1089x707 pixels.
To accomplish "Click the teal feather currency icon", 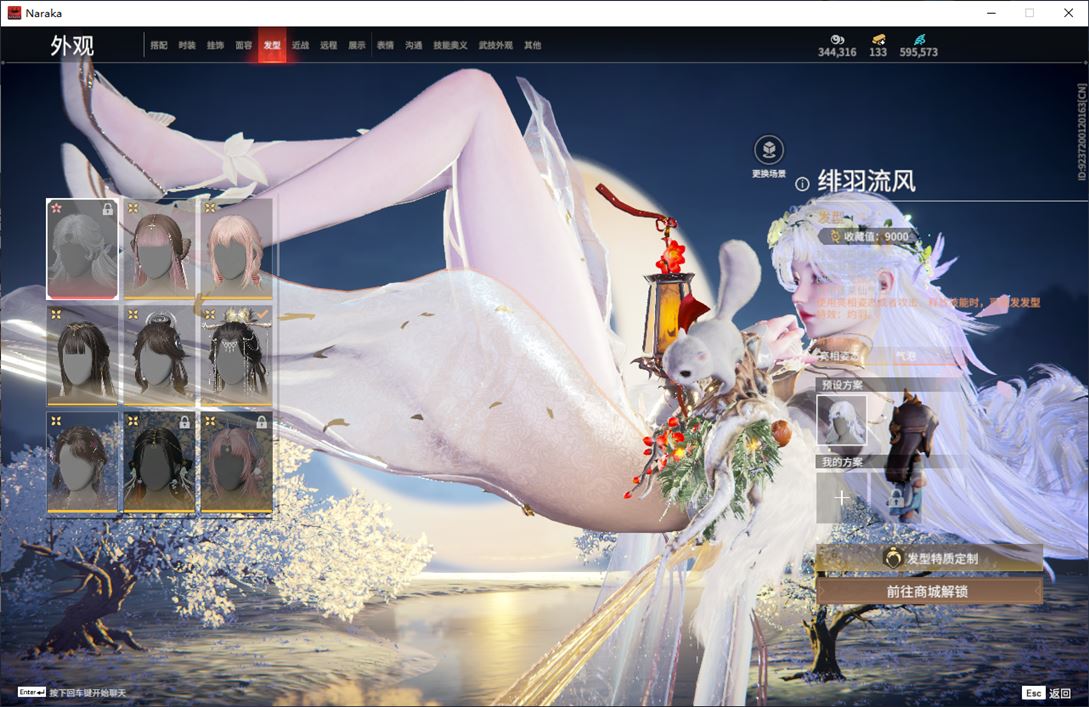I will click(919, 40).
